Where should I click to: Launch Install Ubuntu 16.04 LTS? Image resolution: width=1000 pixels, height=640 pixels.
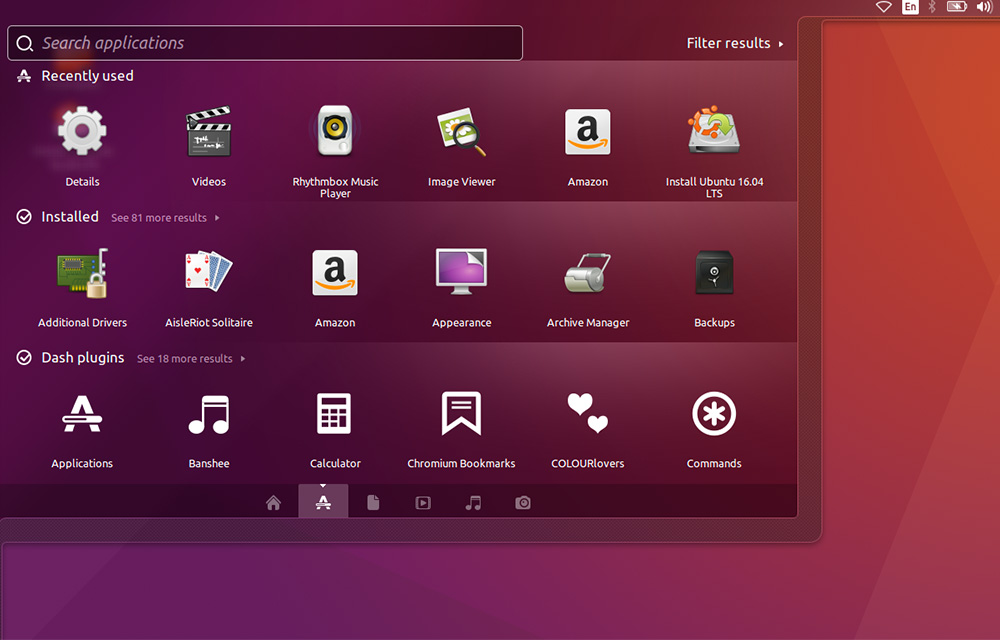tap(714, 133)
